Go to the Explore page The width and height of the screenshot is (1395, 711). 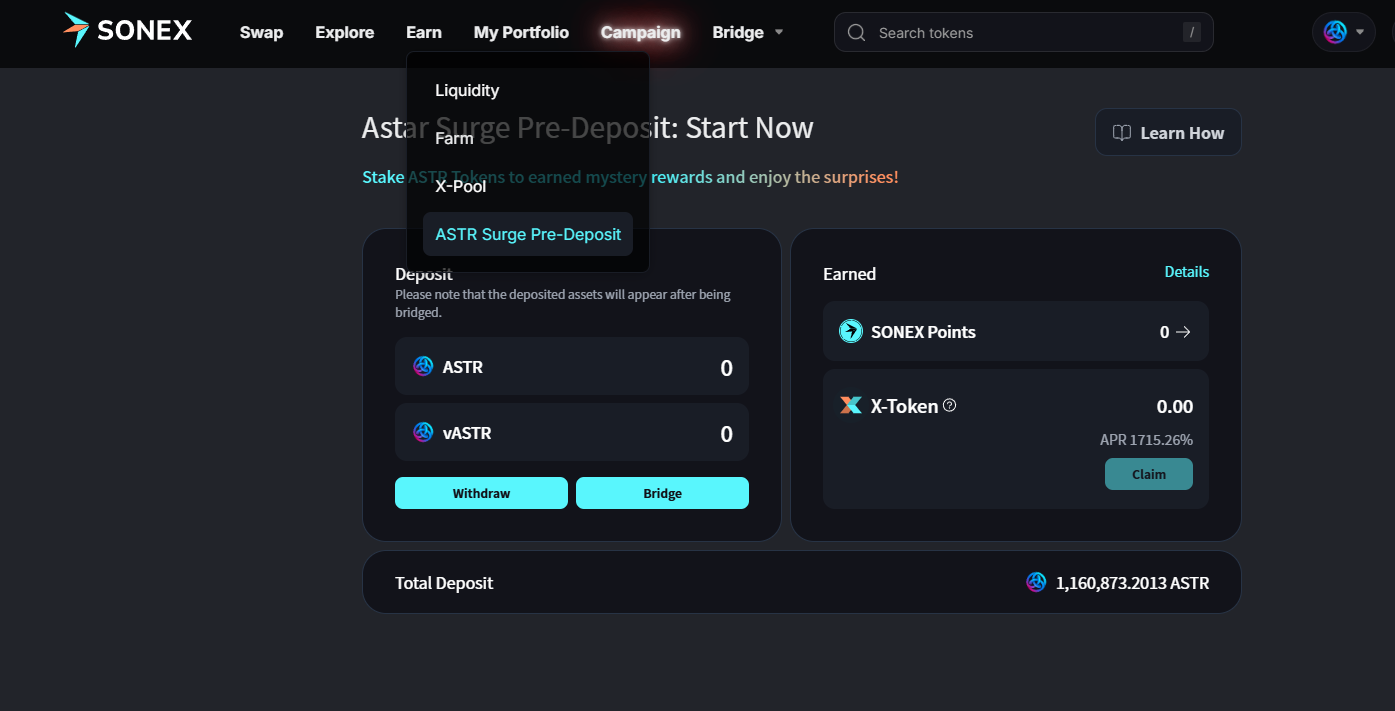(345, 32)
